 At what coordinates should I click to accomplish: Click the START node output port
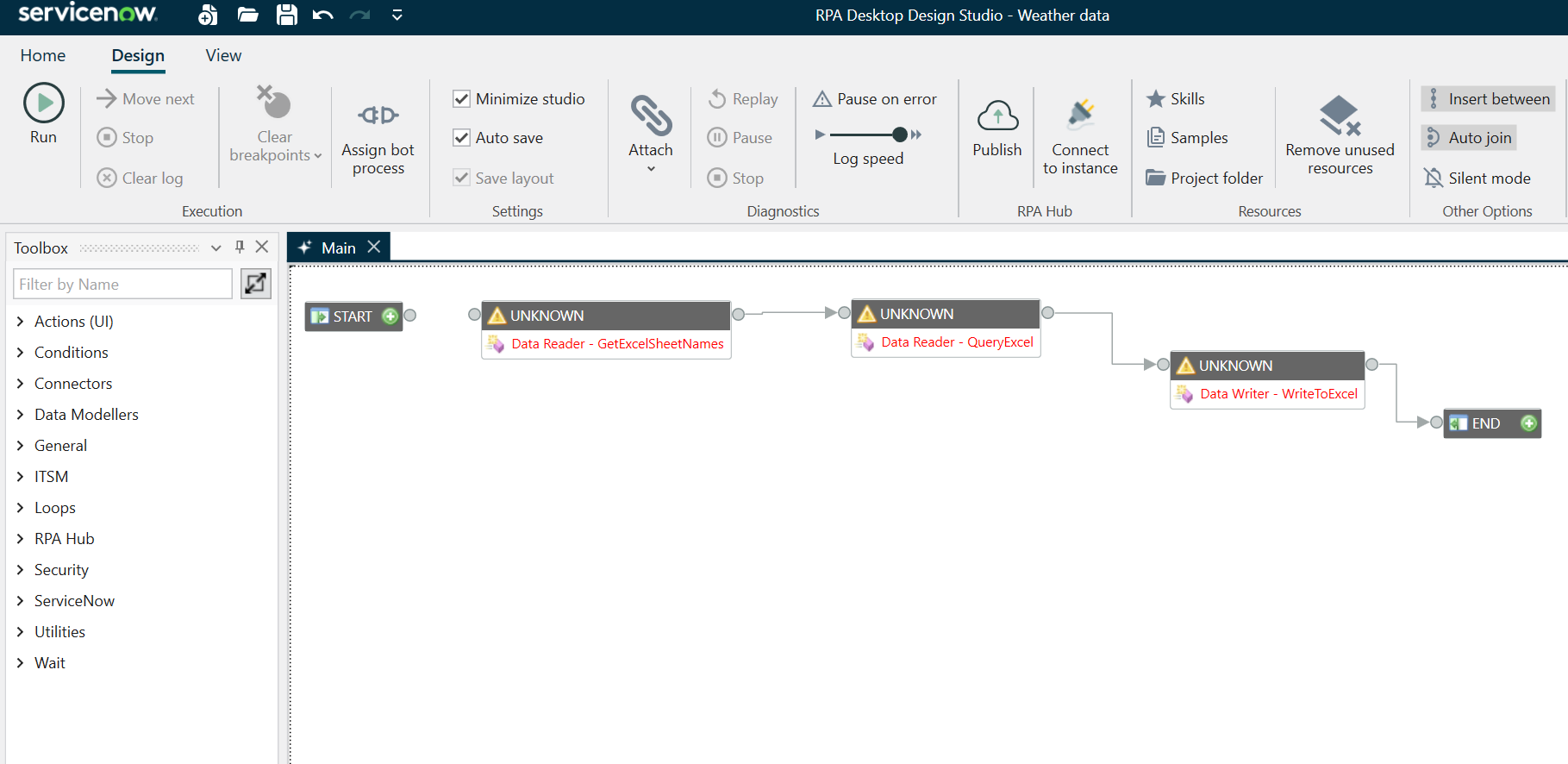click(x=410, y=316)
